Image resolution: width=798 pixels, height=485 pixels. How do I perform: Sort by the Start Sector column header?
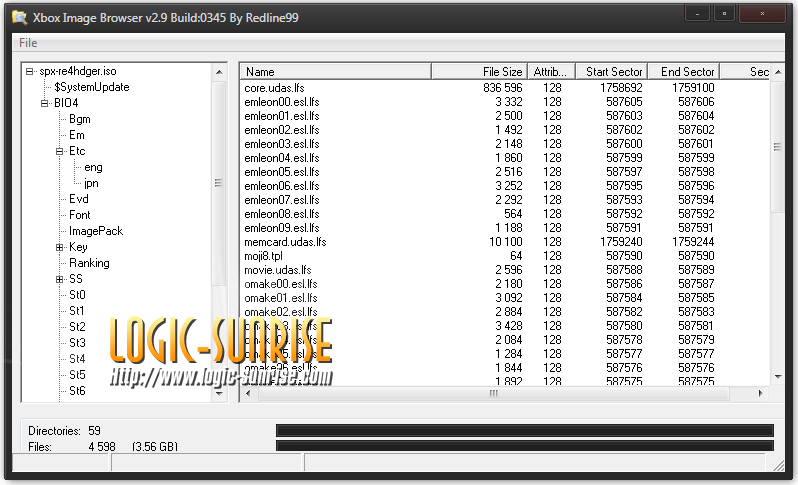pyautogui.click(x=611, y=72)
